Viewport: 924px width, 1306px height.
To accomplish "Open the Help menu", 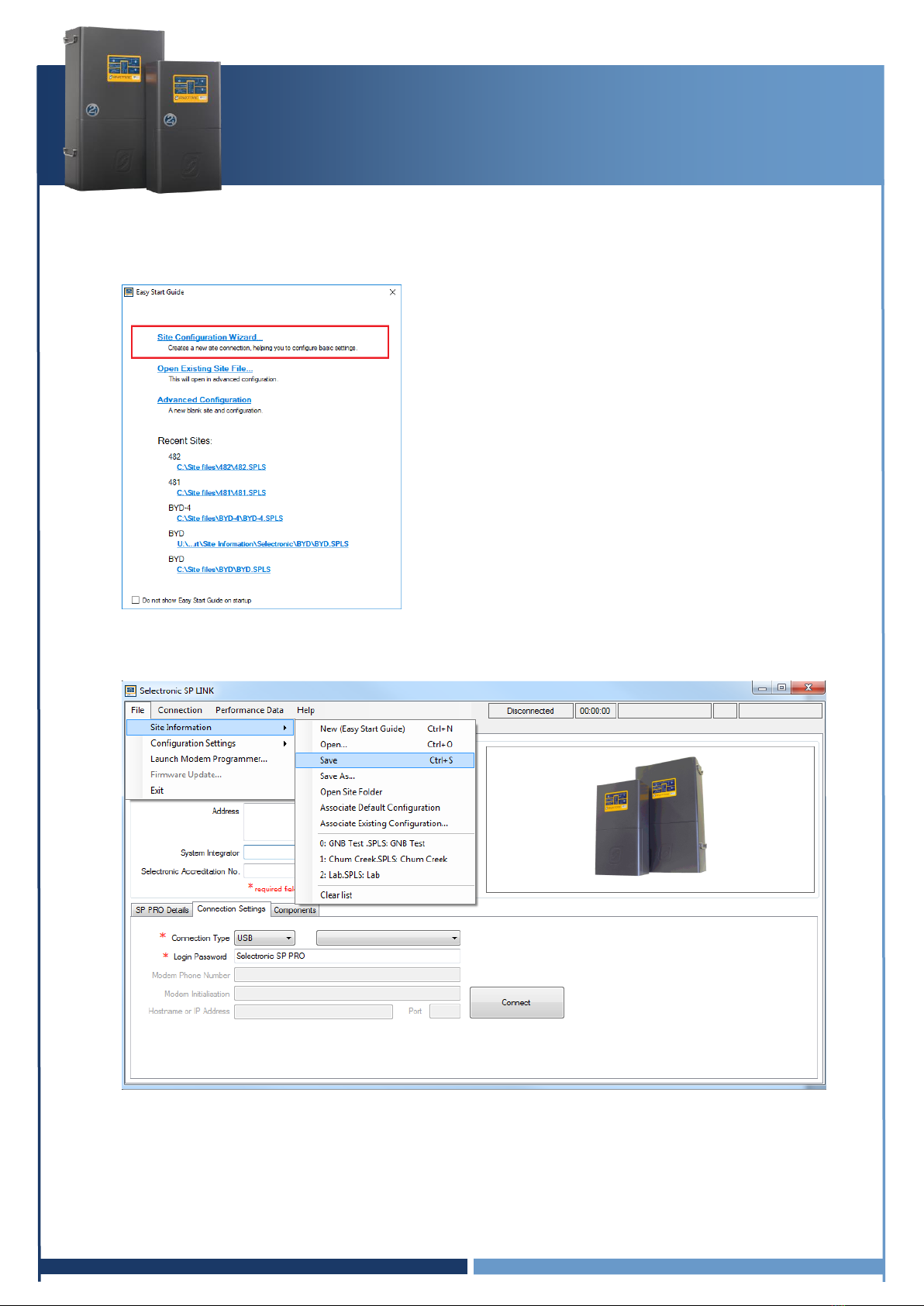I will click(x=305, y=710).
